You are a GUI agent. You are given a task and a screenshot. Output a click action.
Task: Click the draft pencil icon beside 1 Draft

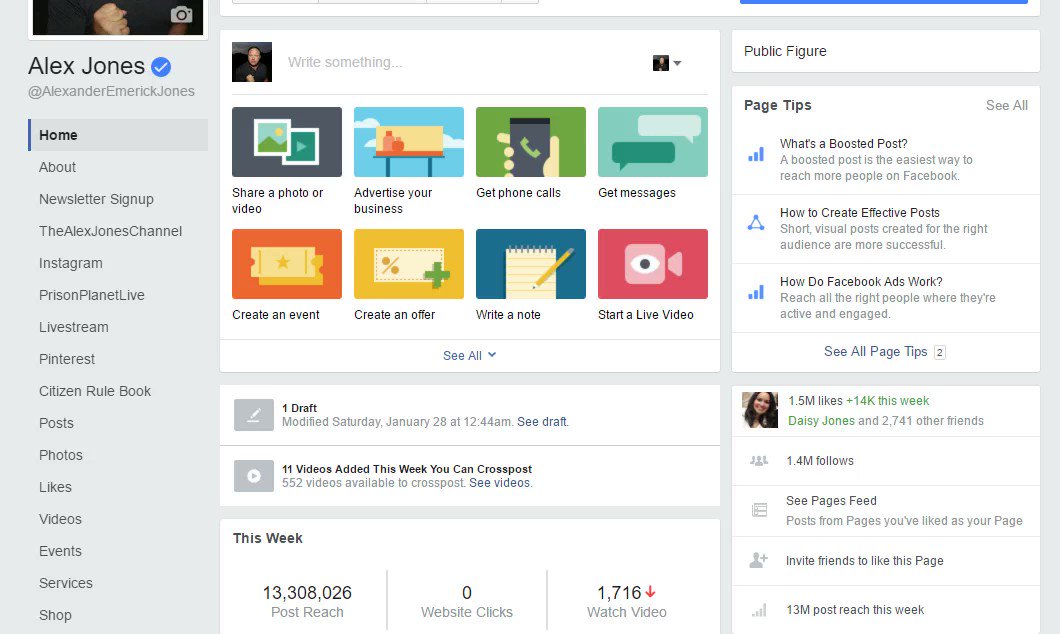[254, 415]
